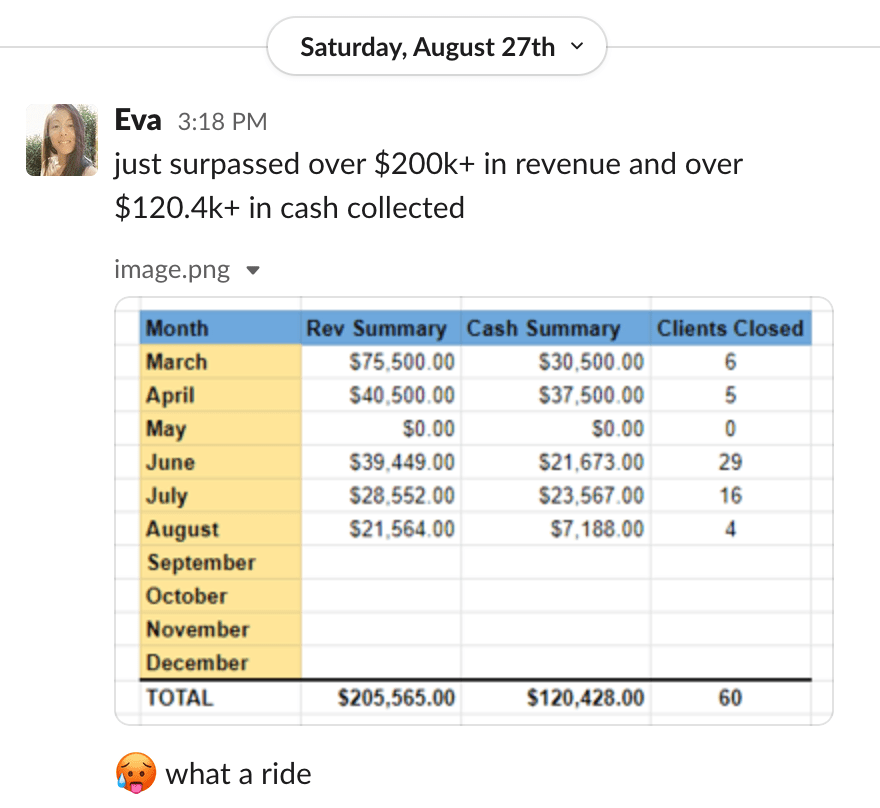This screenshot has height=808, width=880.
Task: Click the "what a ride" message text
Action: click(238, 773)
